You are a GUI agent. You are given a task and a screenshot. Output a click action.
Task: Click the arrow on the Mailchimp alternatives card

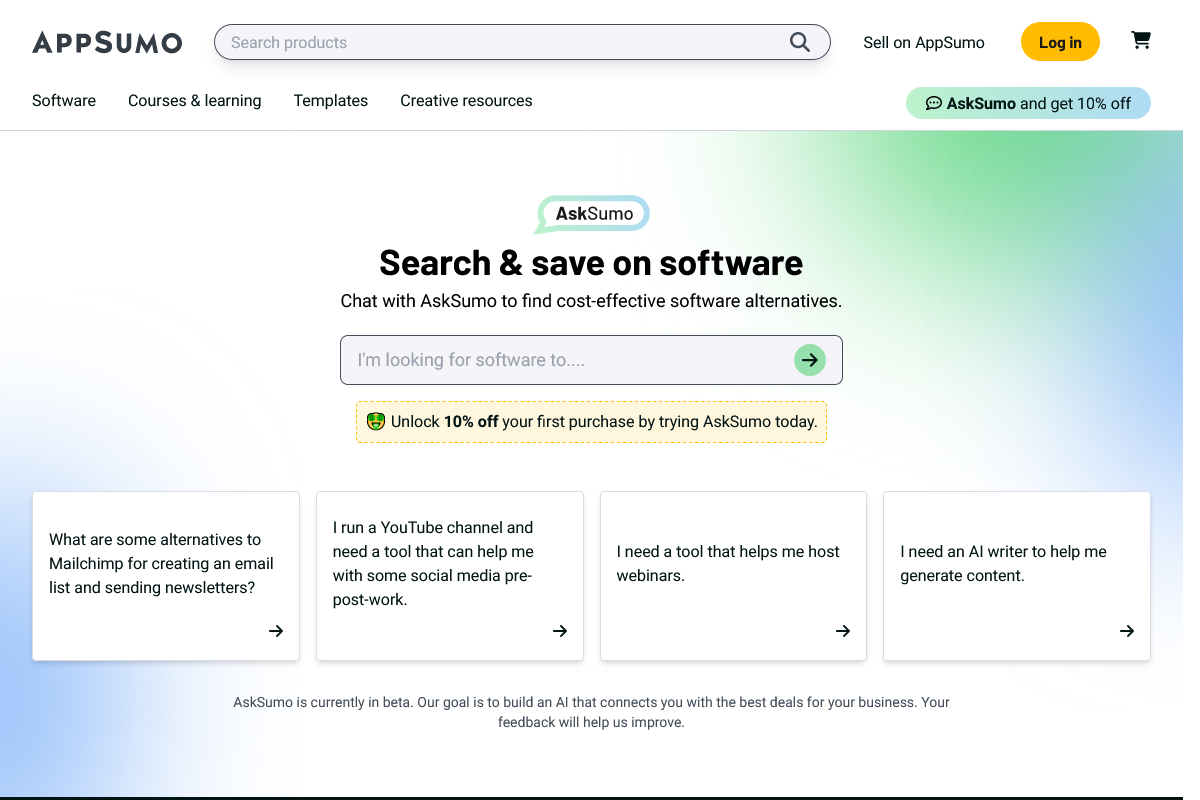[275, 631]
